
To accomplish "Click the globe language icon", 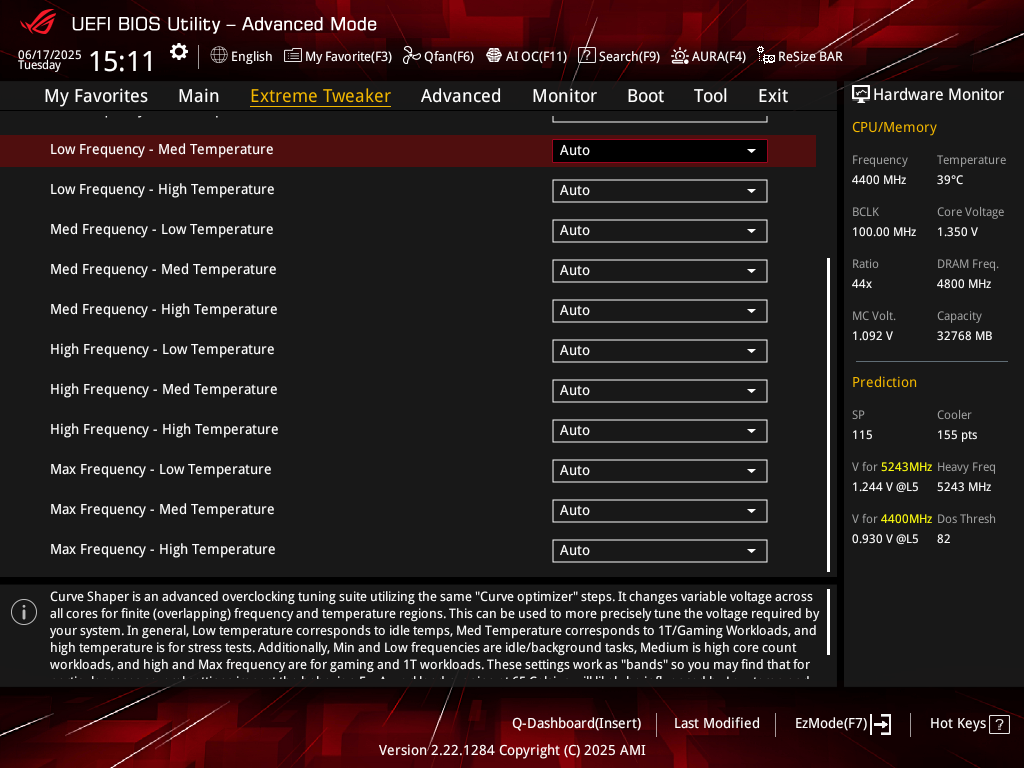I will [x=219, y=56].
